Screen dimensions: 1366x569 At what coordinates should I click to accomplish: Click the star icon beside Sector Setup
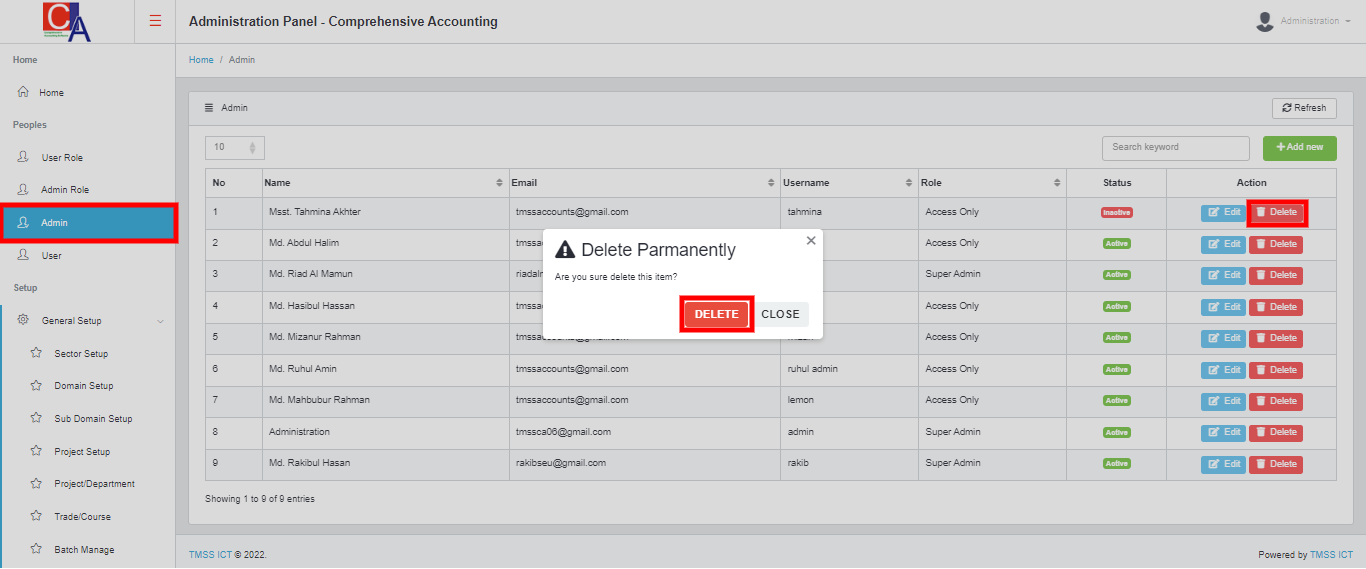point(36,353)
